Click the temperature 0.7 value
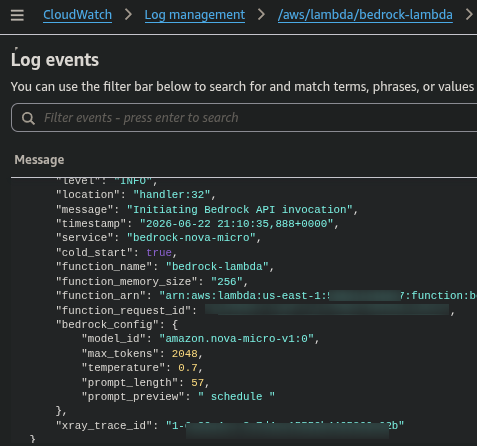477x446 pixels. point(188,368)
